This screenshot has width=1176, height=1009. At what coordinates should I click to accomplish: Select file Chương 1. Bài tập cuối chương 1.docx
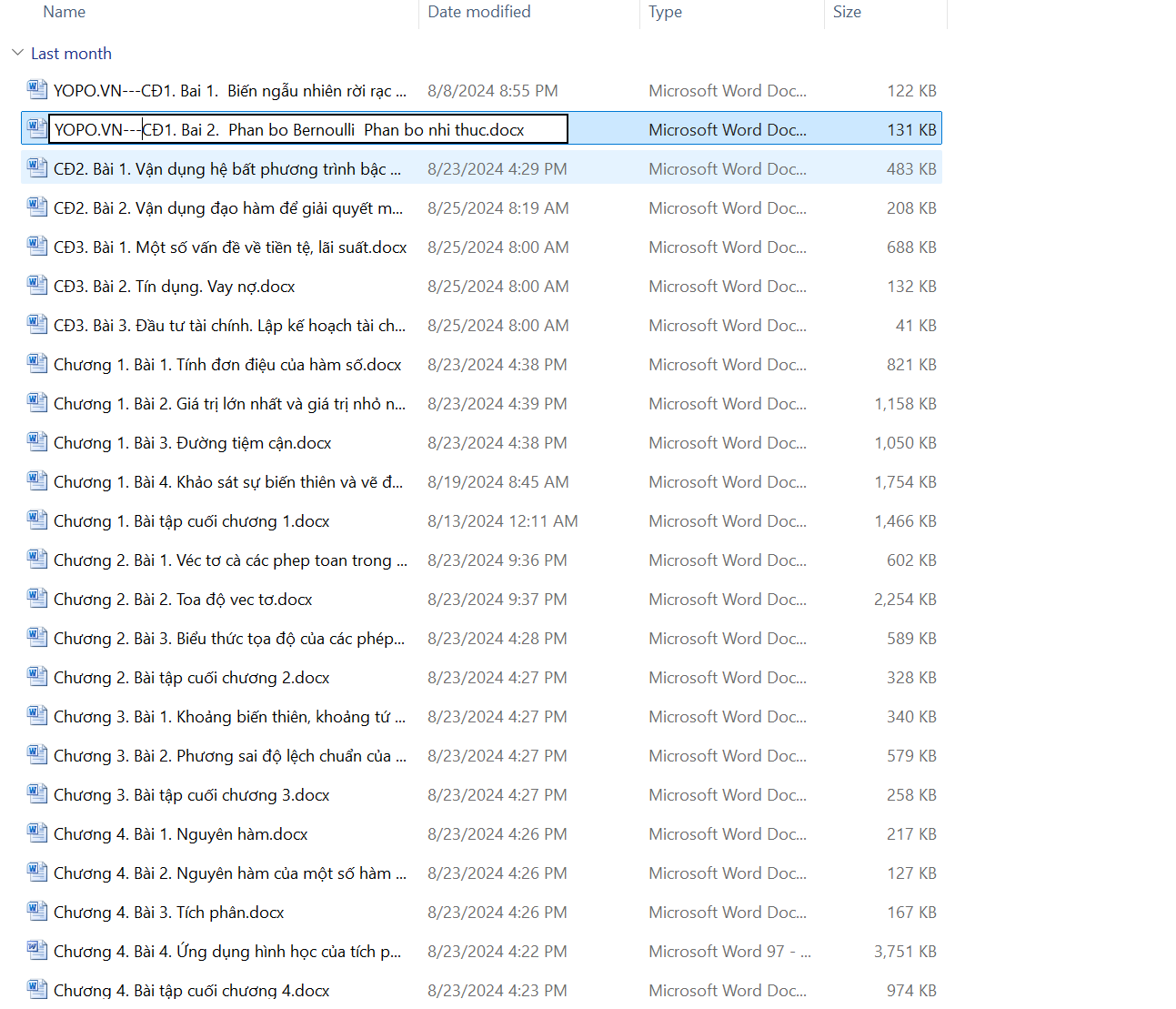(192, 521)
